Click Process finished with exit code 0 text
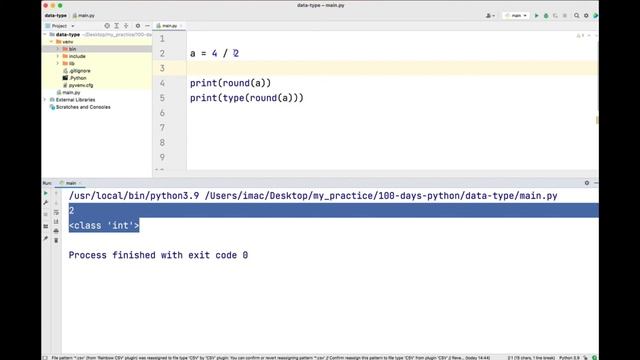Viewport: 640px width, 360px height. (x=158, y=255)
